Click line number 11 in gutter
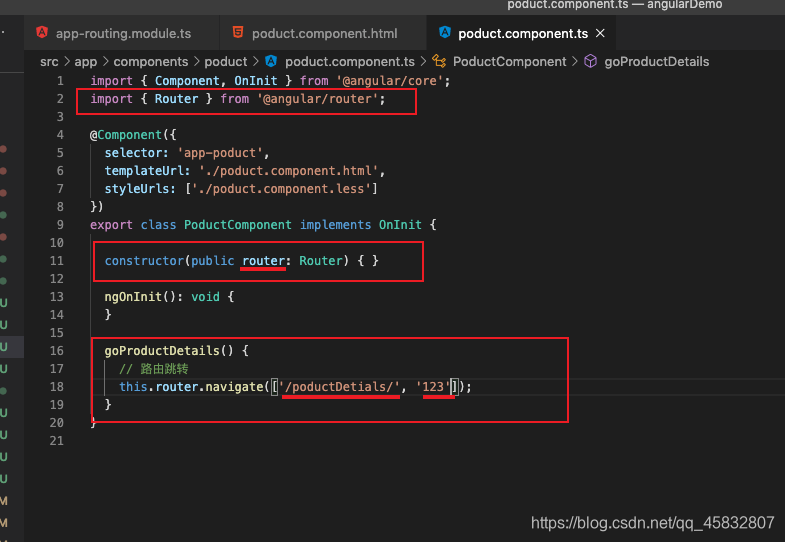The width and height of the screenshot is (785, 542). click(x=57, y=261)
